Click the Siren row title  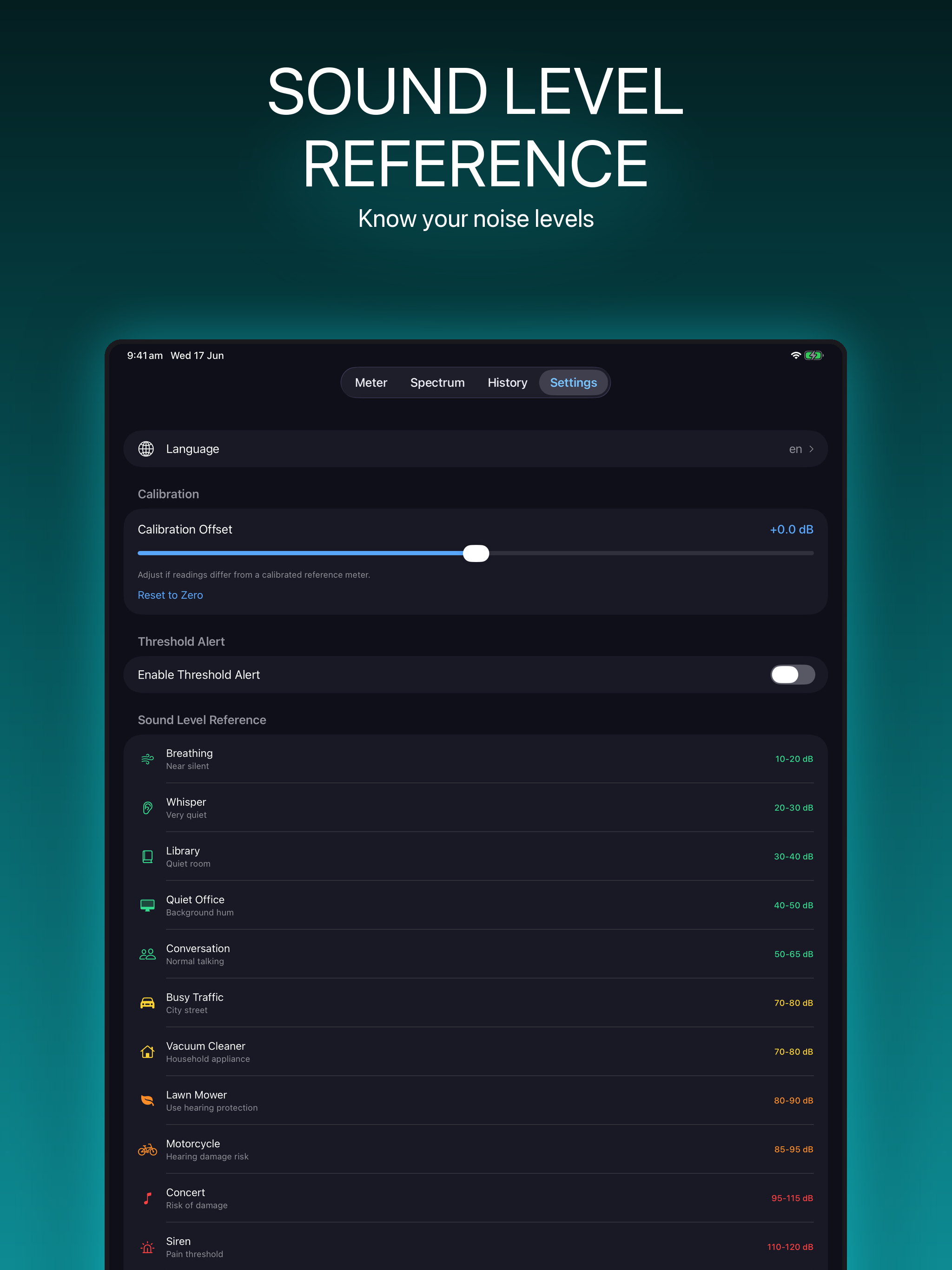tap(178, 1241)
